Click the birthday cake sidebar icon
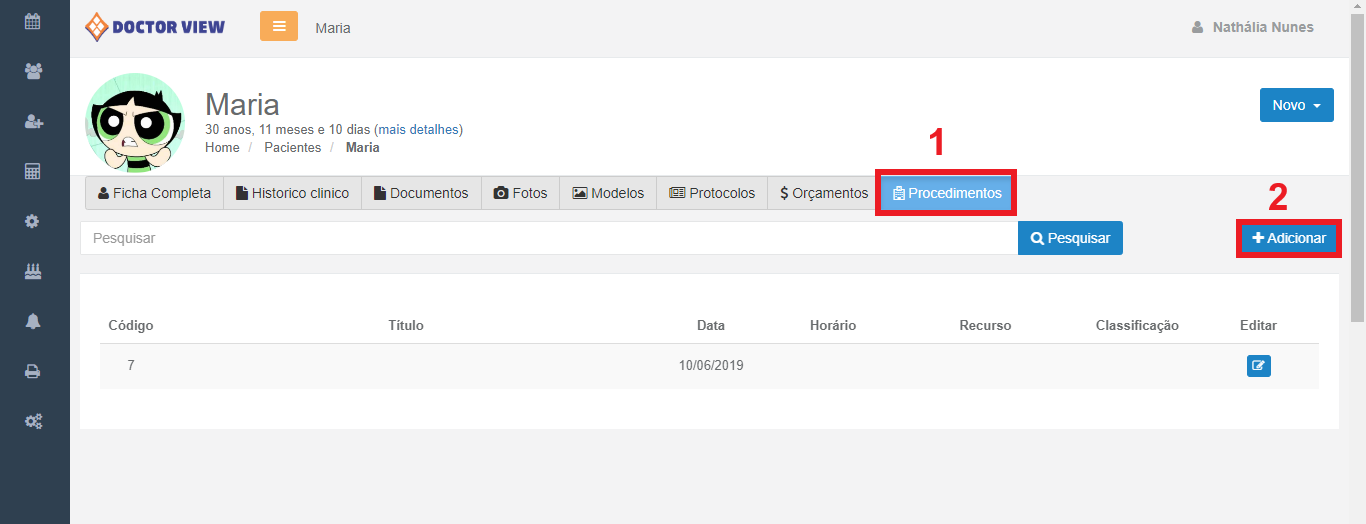 point(33,271)
